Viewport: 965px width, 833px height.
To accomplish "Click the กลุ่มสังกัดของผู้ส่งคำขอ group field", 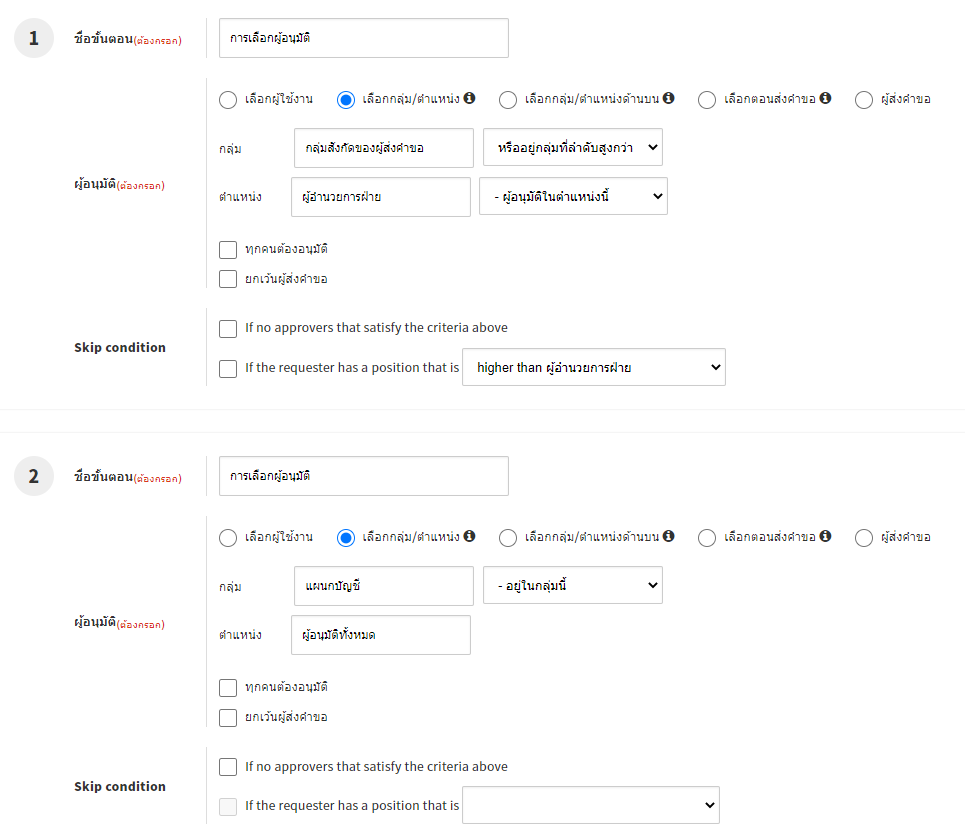I will pyautogui.click(x=384, y=147).
